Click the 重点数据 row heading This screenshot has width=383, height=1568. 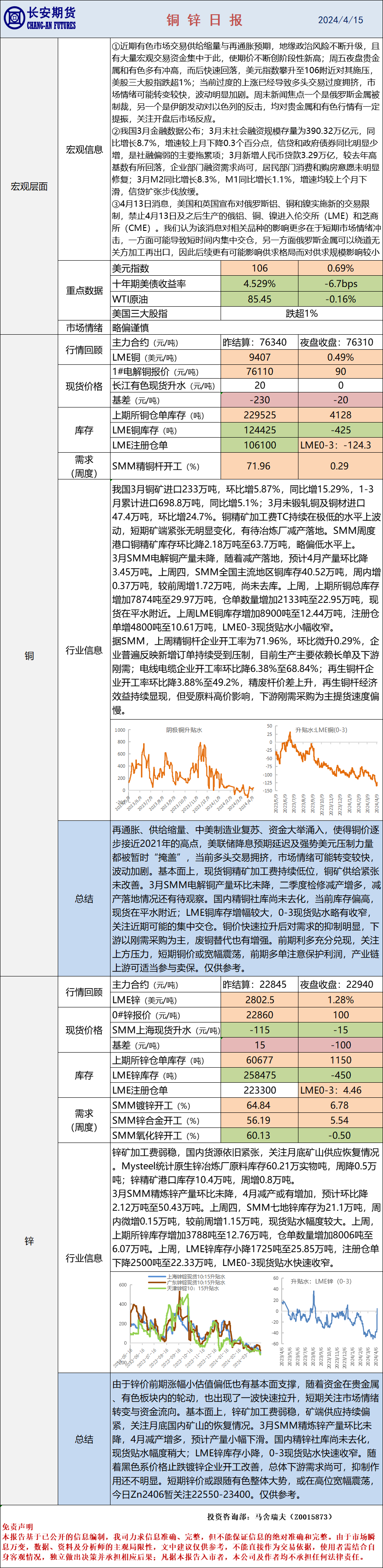click(84, 290)
